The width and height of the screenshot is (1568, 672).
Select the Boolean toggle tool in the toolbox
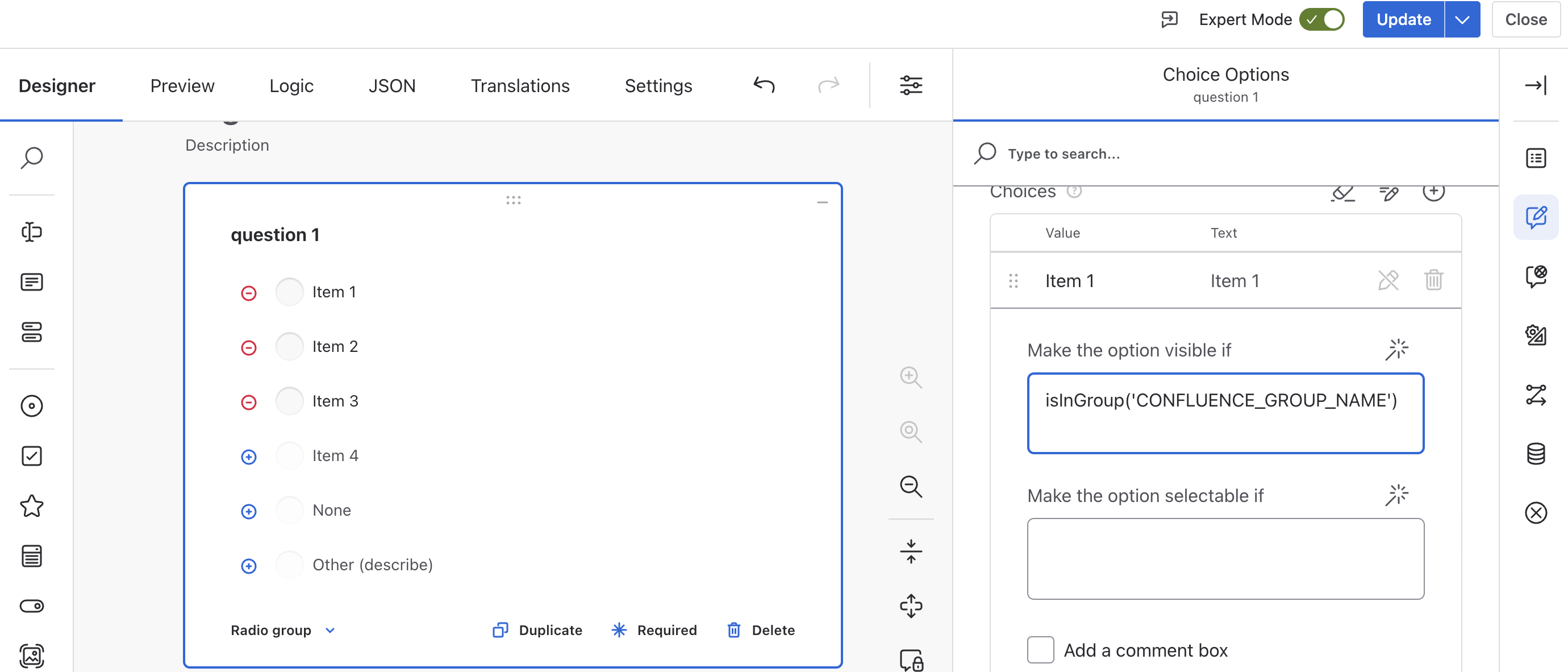pos(32,605)
